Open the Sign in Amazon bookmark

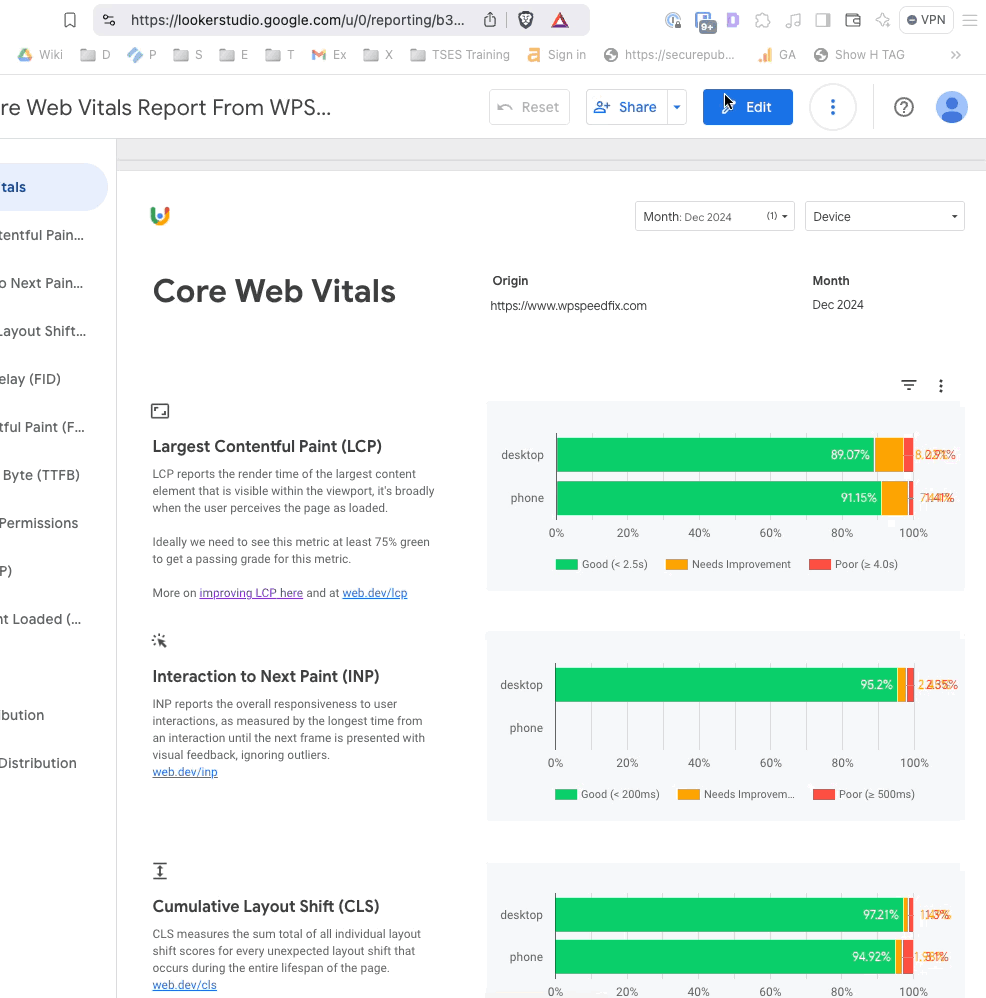557,55
